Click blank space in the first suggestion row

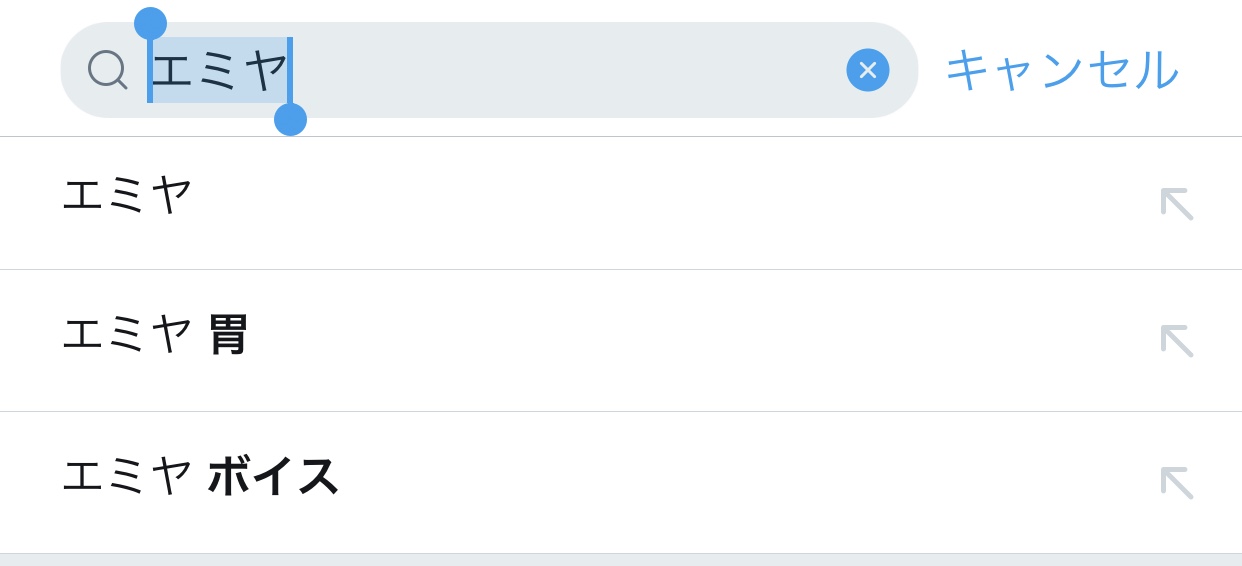point(650,204)
